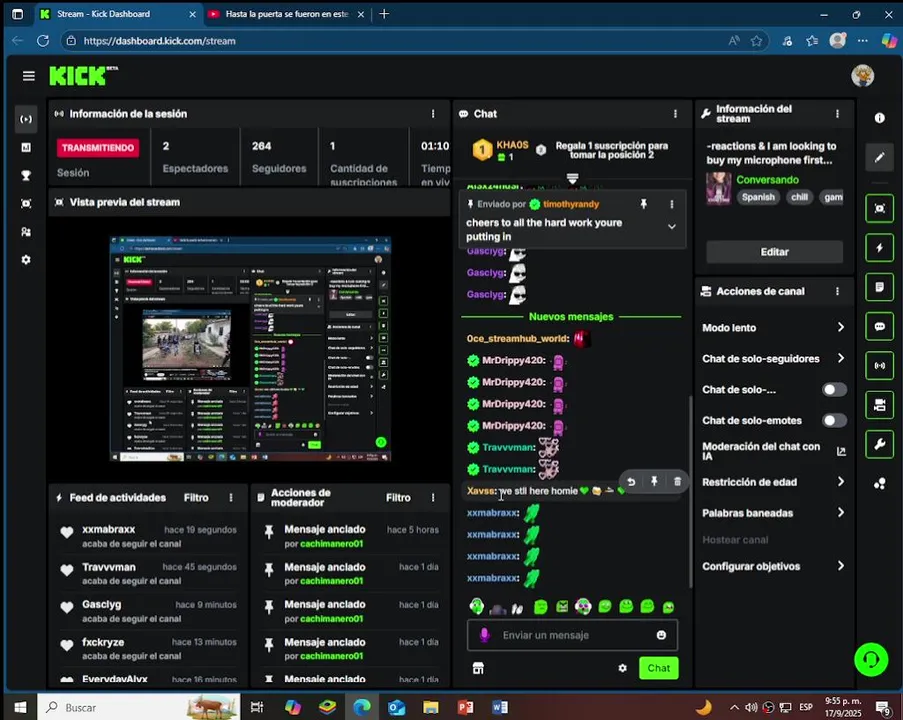Click the pencil edit icon in the right rail
The width and height of the screenshot is (903, 720).
click(x=879, y=157)
